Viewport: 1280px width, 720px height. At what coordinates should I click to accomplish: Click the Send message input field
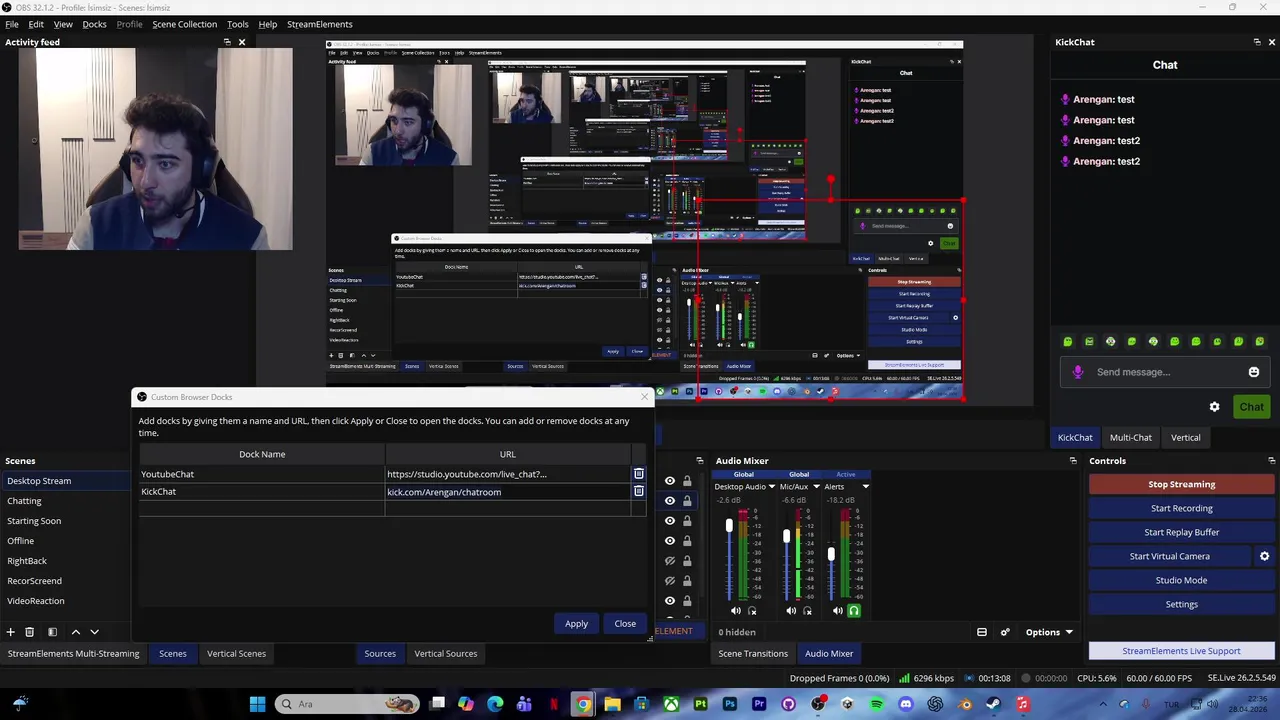pyautogui.click(x=1165, y=372)
